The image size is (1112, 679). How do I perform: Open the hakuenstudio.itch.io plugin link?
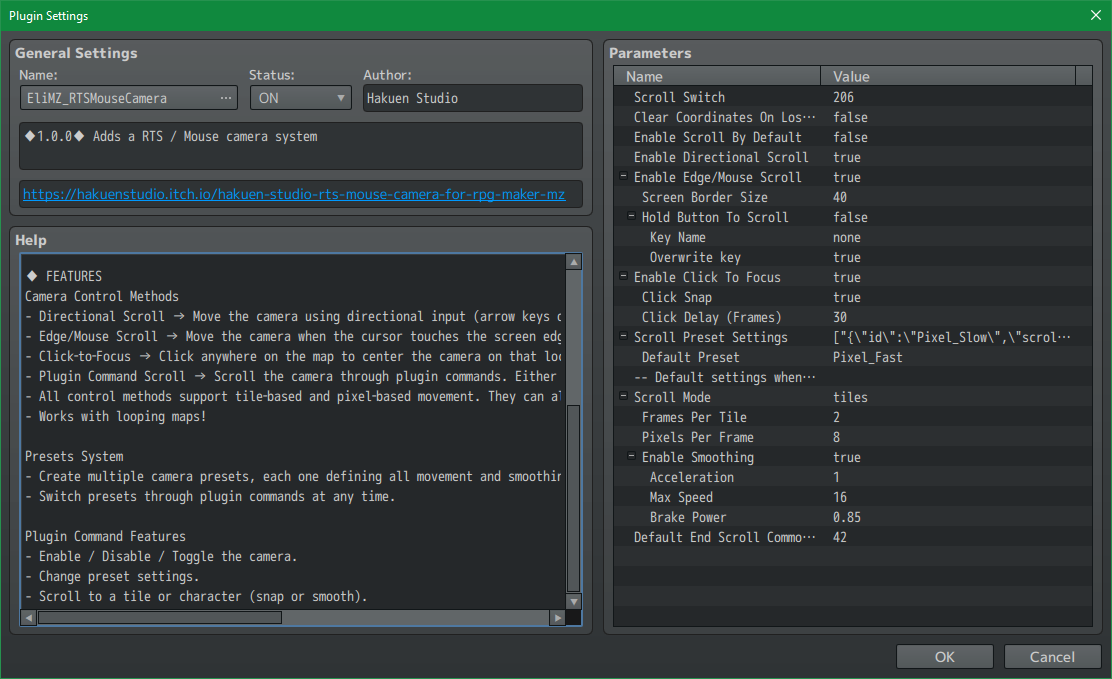click(x=294, y=195)
